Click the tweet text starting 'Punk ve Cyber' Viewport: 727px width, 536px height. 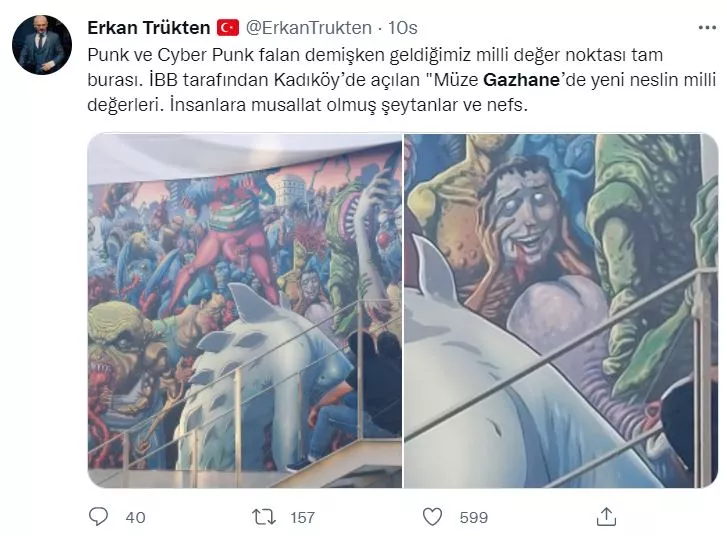tap(402, 80)
